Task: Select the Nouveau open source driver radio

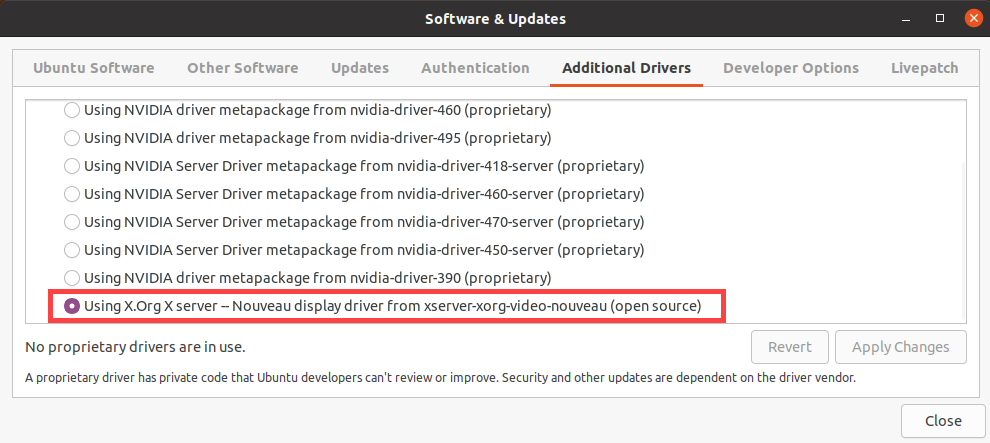Action: [72, 306]
